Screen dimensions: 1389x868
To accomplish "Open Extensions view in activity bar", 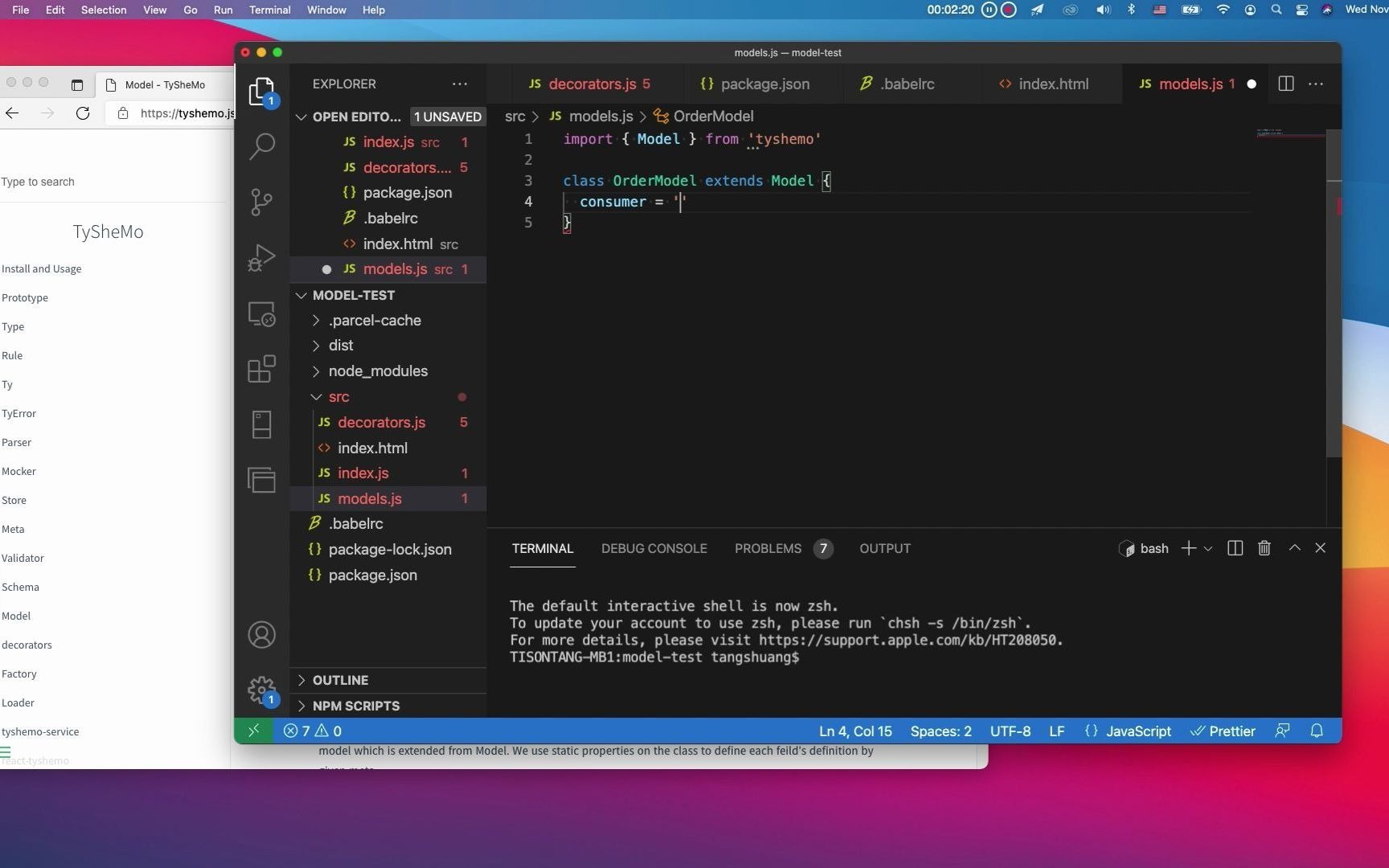I will click(262, 369).
